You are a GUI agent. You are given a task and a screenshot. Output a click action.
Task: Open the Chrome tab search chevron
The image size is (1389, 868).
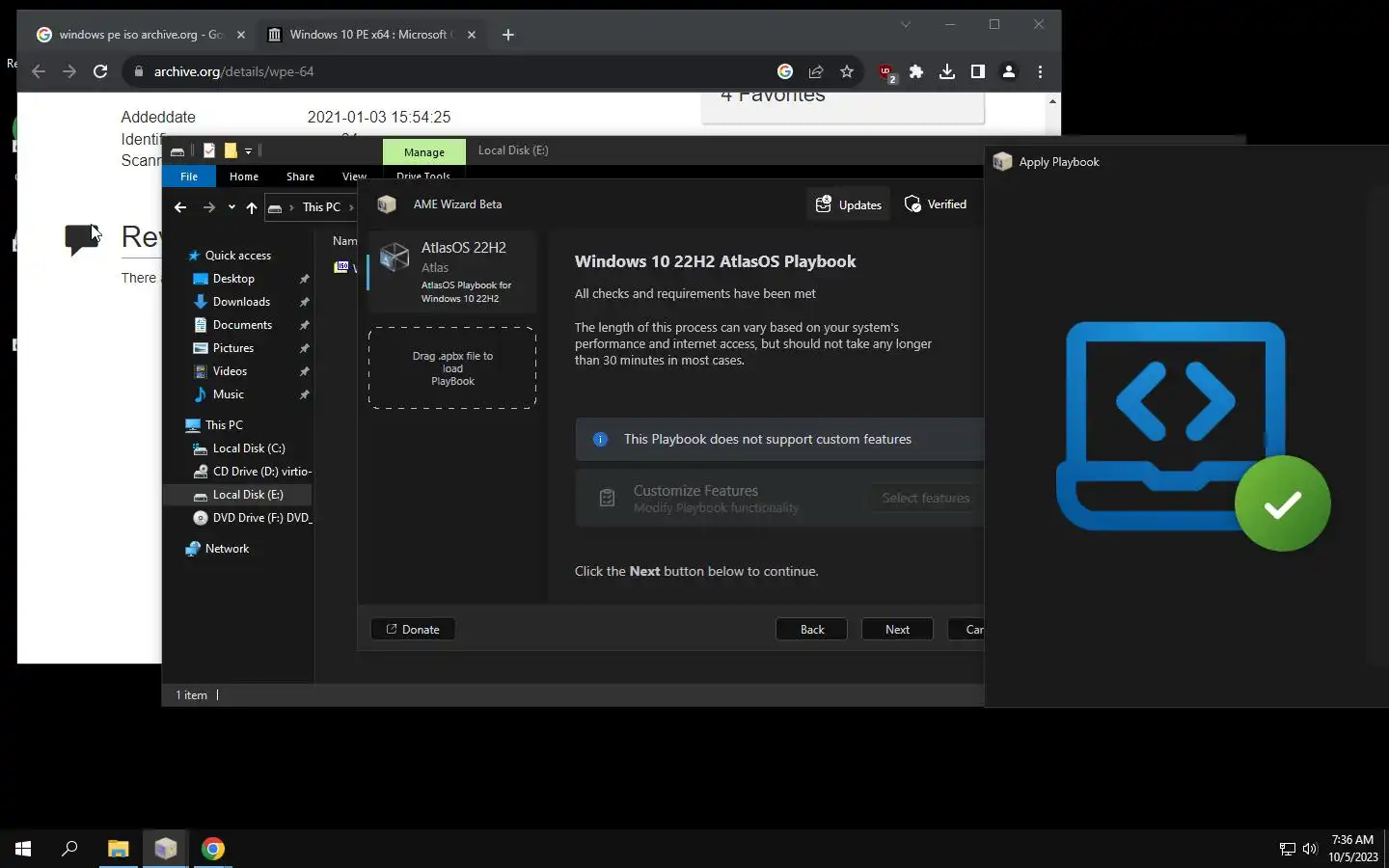(906, 24)
